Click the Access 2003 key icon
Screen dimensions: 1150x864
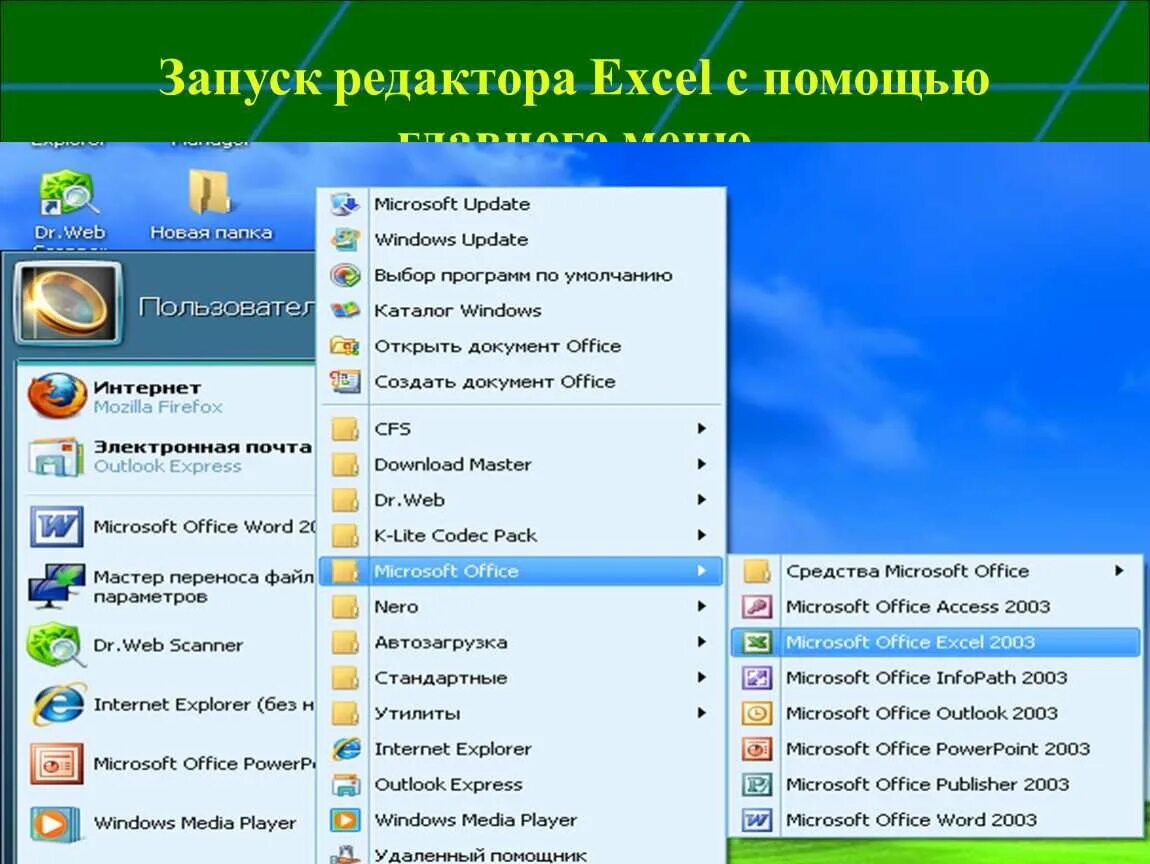coord(756,607)
